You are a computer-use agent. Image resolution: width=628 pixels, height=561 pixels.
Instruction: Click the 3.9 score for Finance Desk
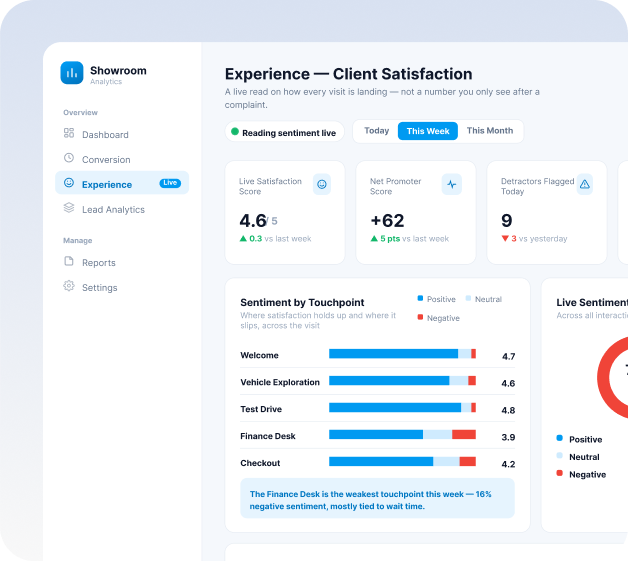pyautogui.click(x=508, y=437)
